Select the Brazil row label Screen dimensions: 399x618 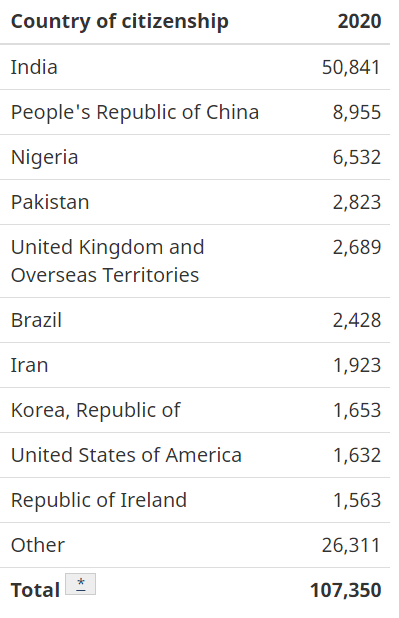[x=36, y=320]
